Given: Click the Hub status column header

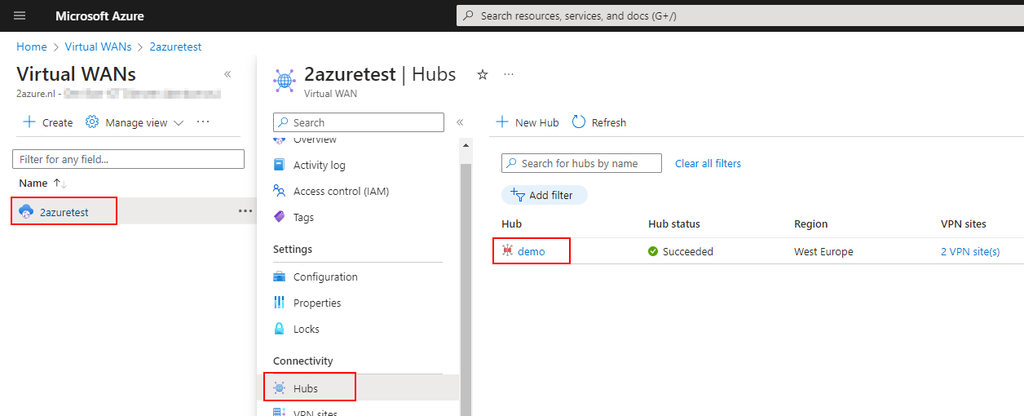Looking at the screenshot, I should coord(674,224).
